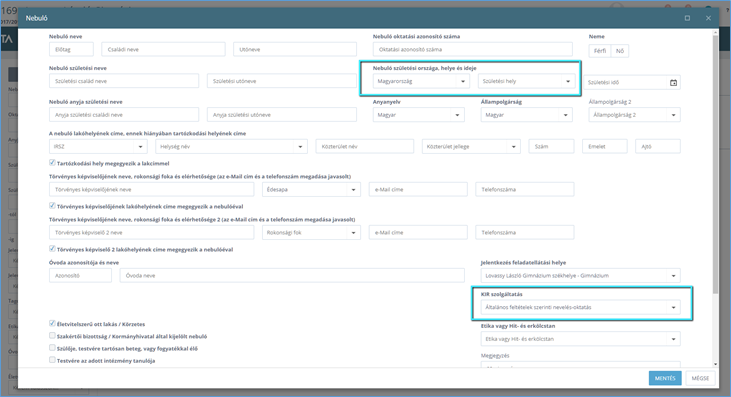Uncheck Életvitelszerű ott lakás / Körzetes

point(52,323)
